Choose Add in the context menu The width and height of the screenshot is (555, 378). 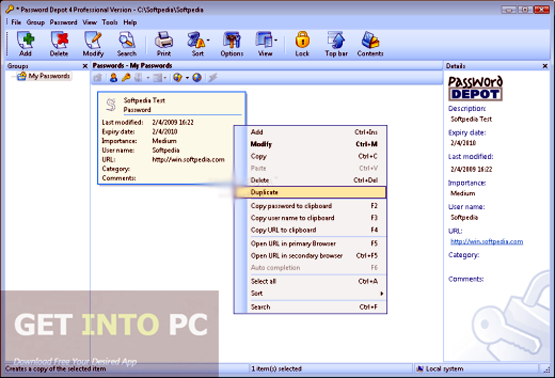(x=310, y=132)
